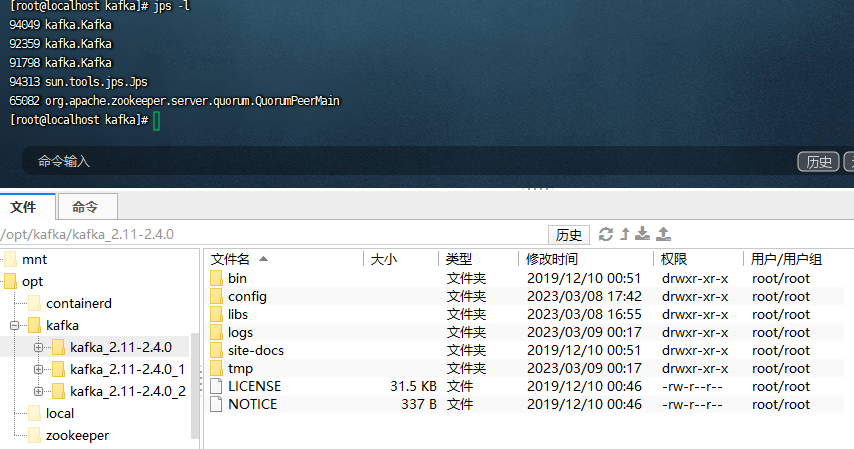Switch to the 文件 tab
Image resolution: width=854 pixels, height=449 pixels.
point(28,207)
